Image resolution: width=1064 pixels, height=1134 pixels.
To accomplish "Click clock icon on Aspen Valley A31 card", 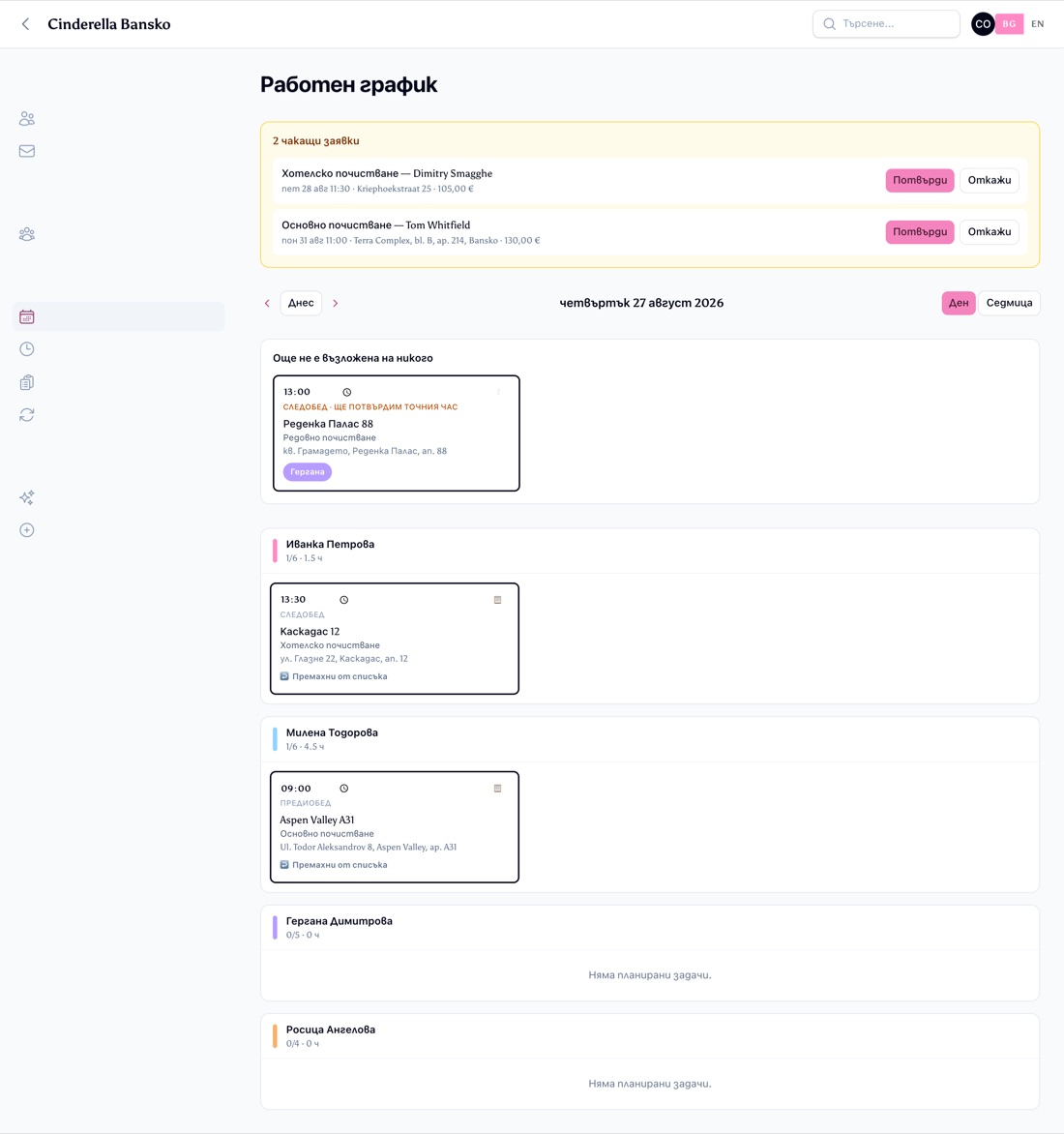I will tap(344, 789).
